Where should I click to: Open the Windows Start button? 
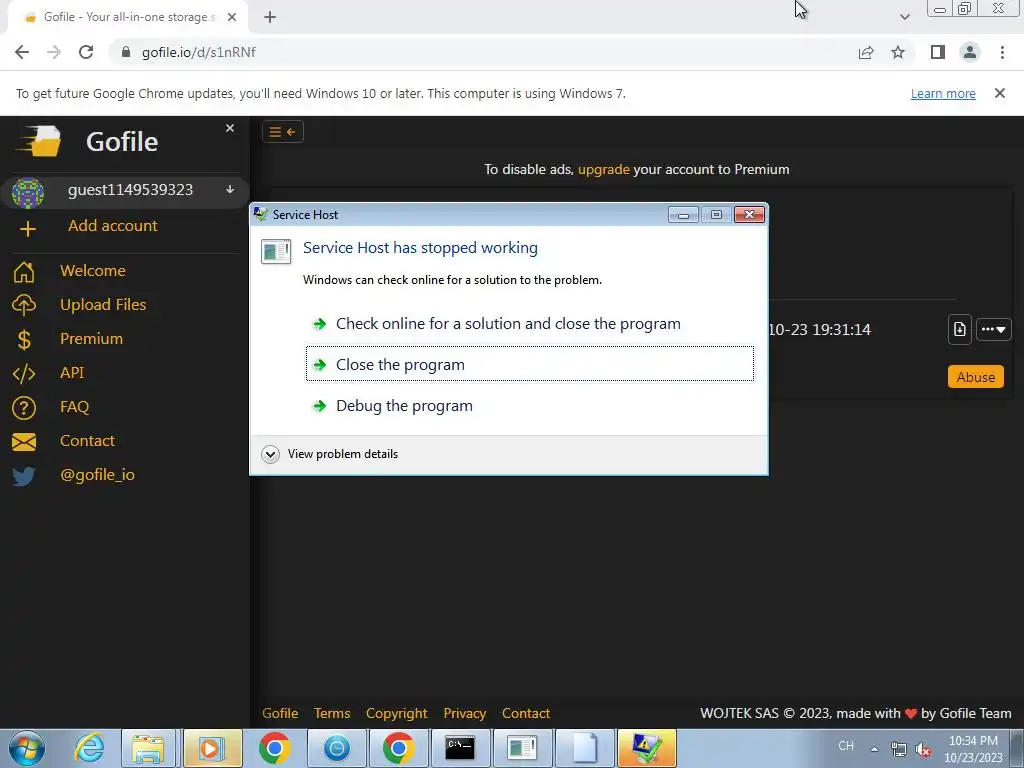pyautogui.click(x=27, y=748)
